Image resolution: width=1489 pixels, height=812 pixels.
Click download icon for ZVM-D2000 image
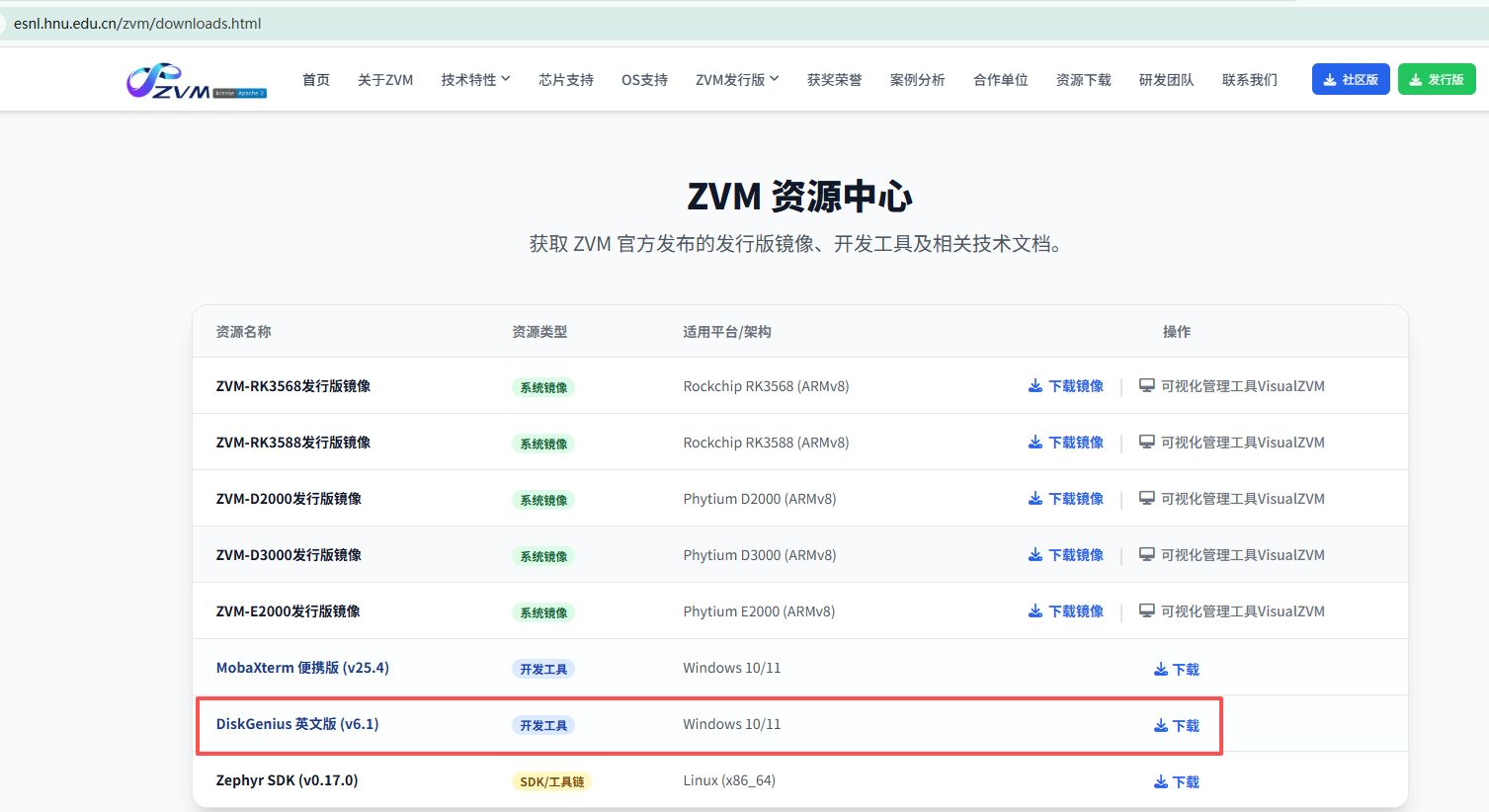(1034, 499)
